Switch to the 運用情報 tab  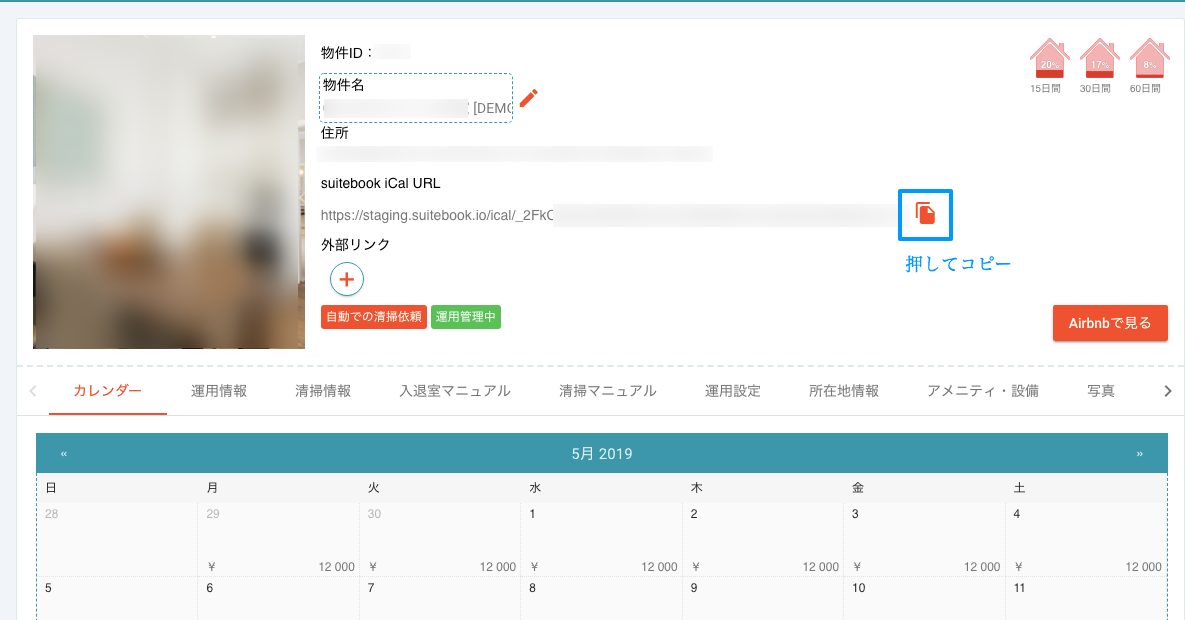pyautogui.click(x=219, y=391)
